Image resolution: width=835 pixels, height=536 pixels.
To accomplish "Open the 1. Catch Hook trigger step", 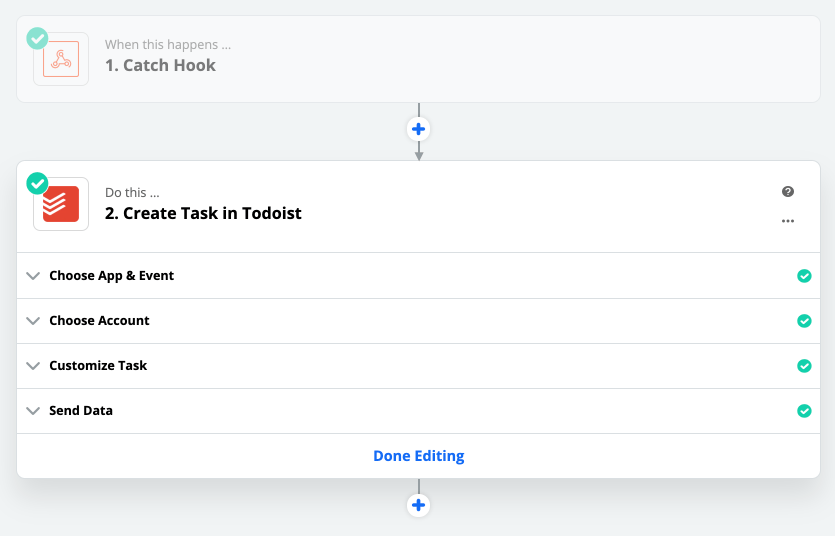I will point(160,66).
